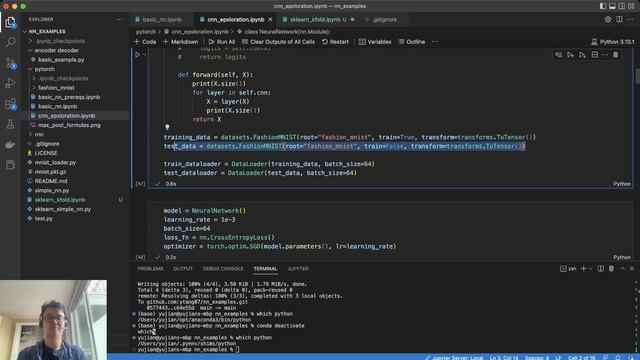
Task: Click Run All in notebook toolbar
Action: click(222, 42)
